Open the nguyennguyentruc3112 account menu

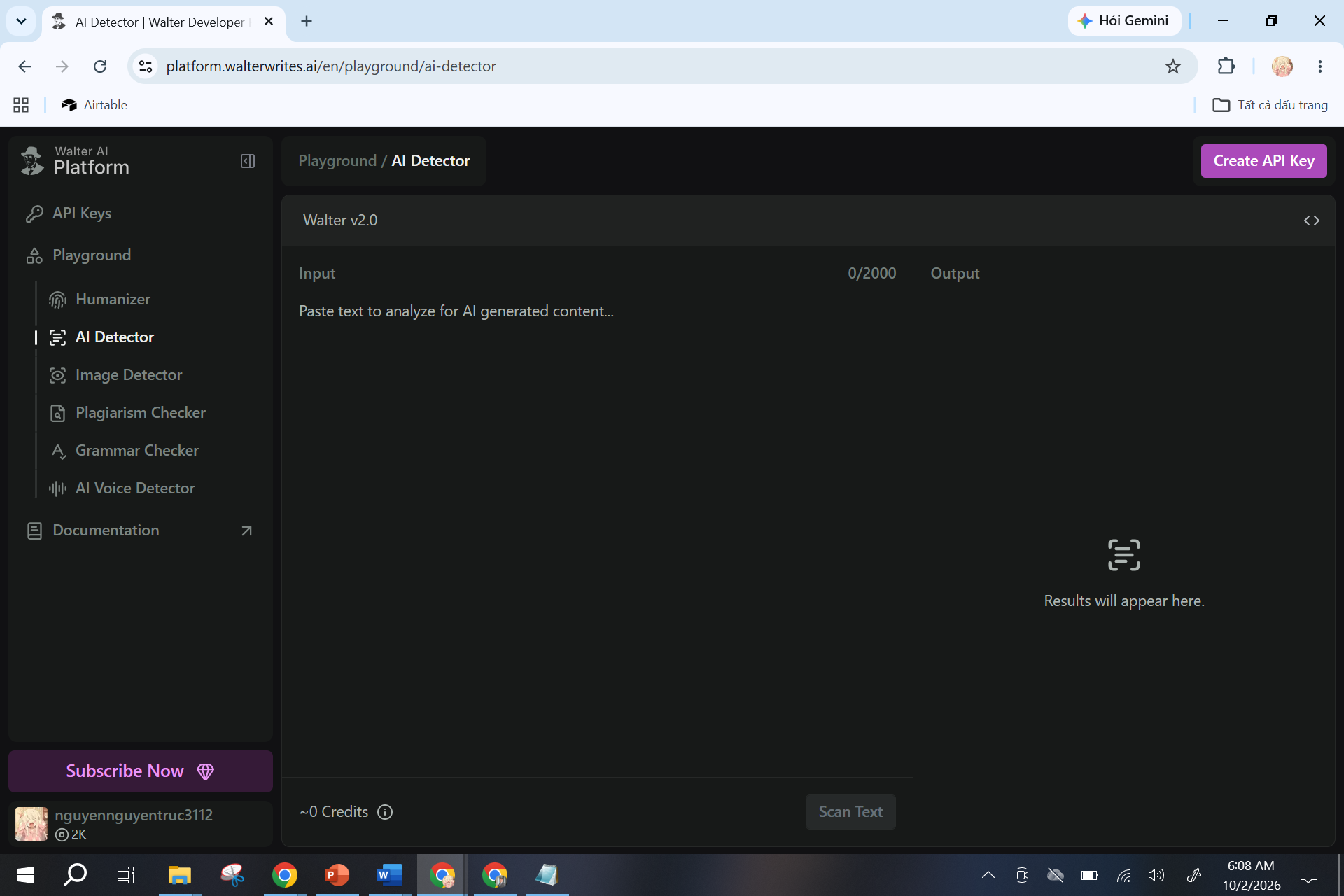pos(140,824)
